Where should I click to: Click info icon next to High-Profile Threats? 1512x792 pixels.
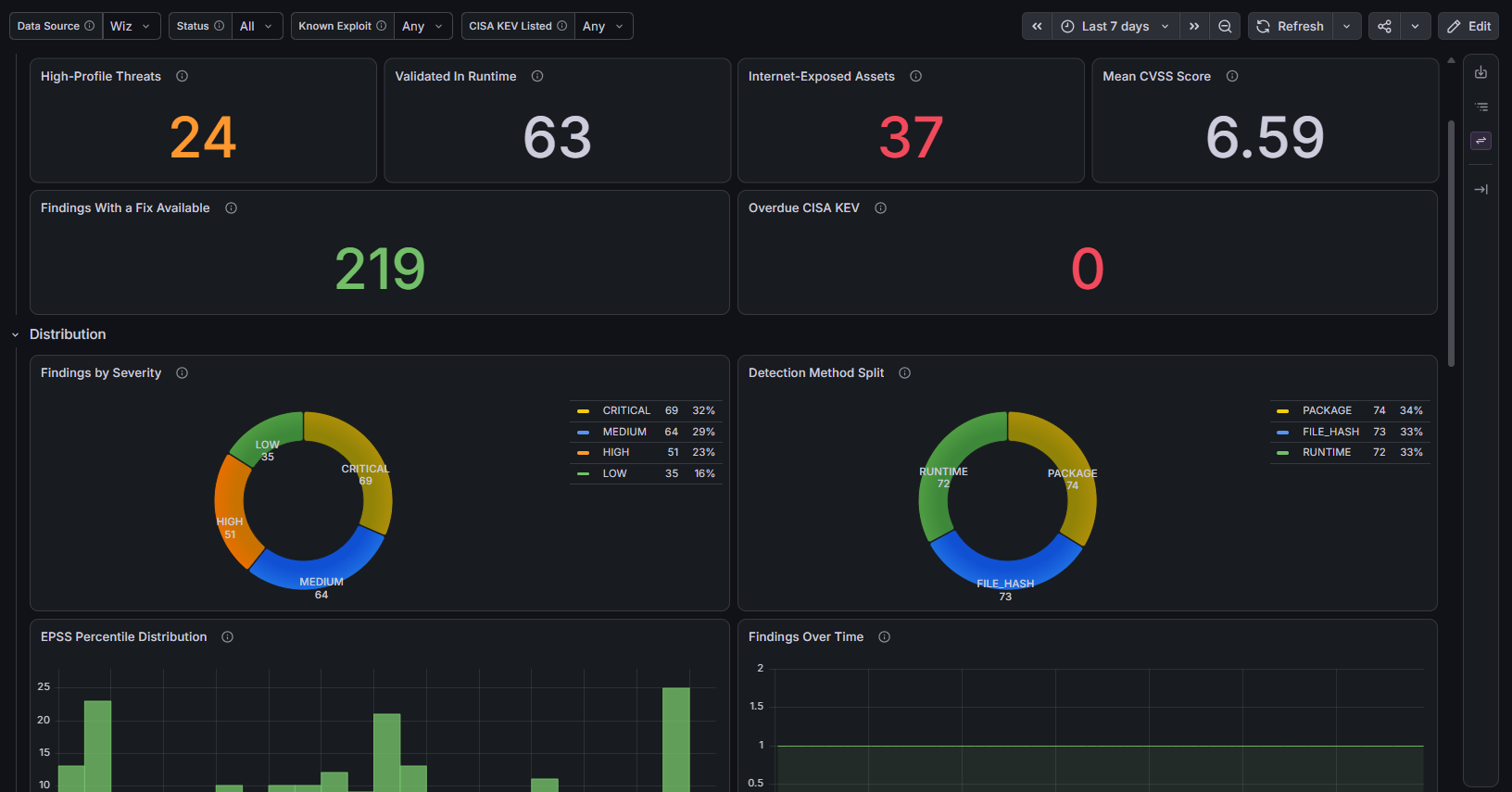(183, 76)
